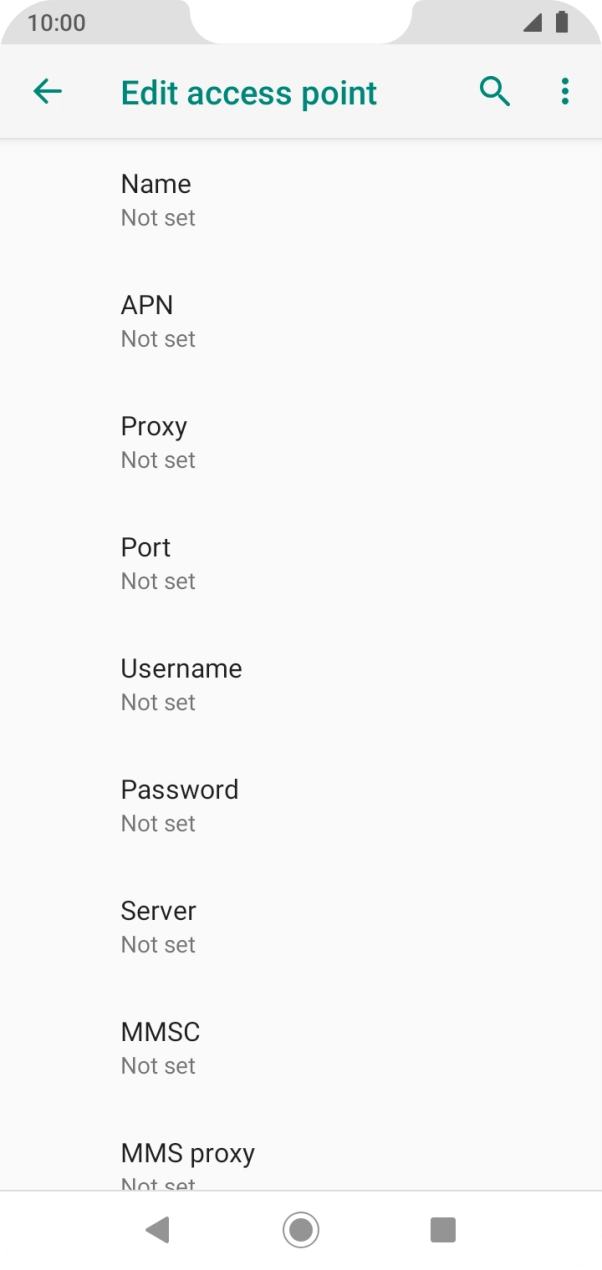Viewport: 602px width, 1270px height.
Task: Open the MMSC setting
Action: [301, 1047]
